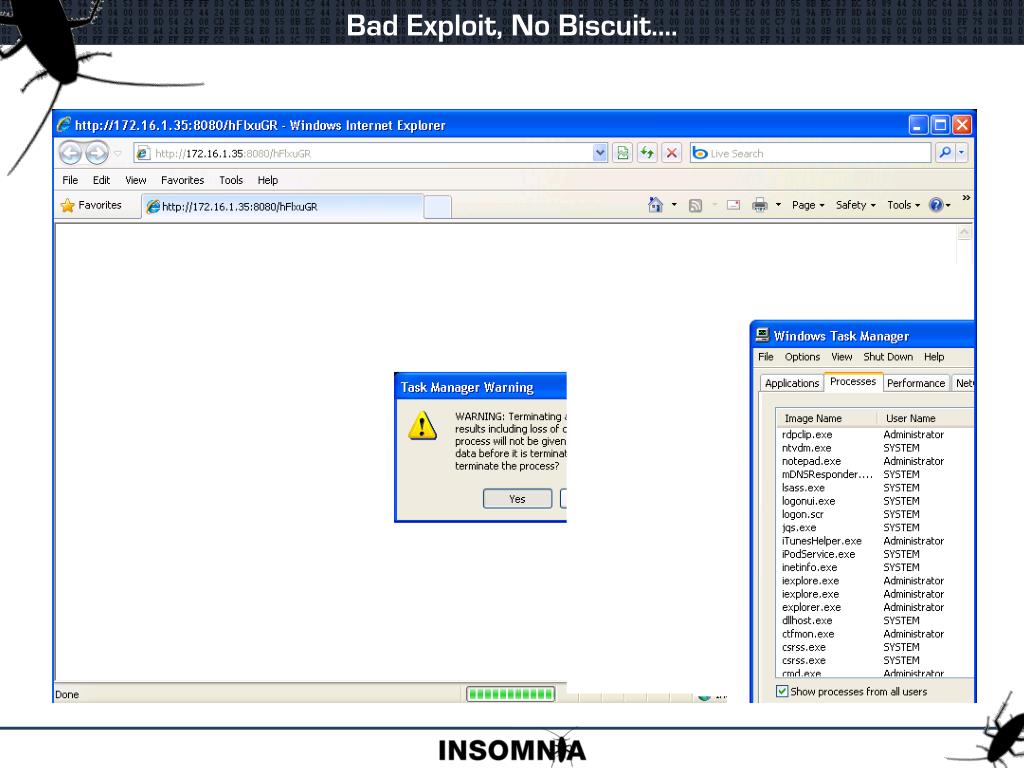Open the Safety dropdown menu

click(x=856, y=205)
